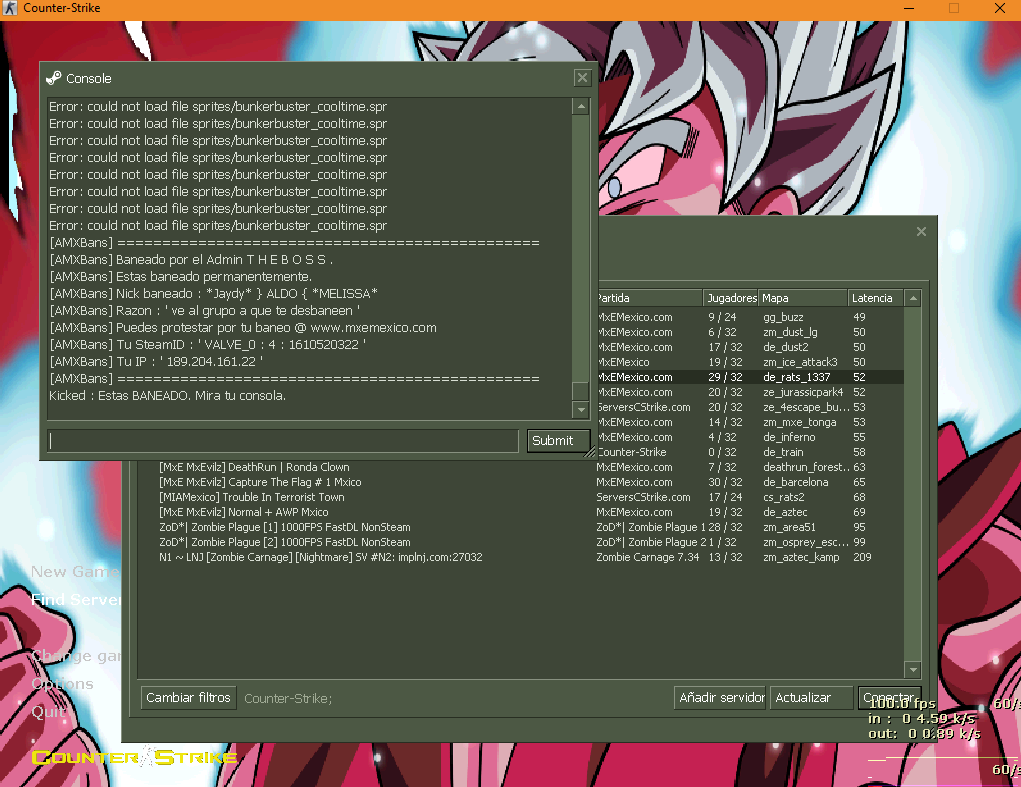Click the Steam icon in the Console title bar

53,78
